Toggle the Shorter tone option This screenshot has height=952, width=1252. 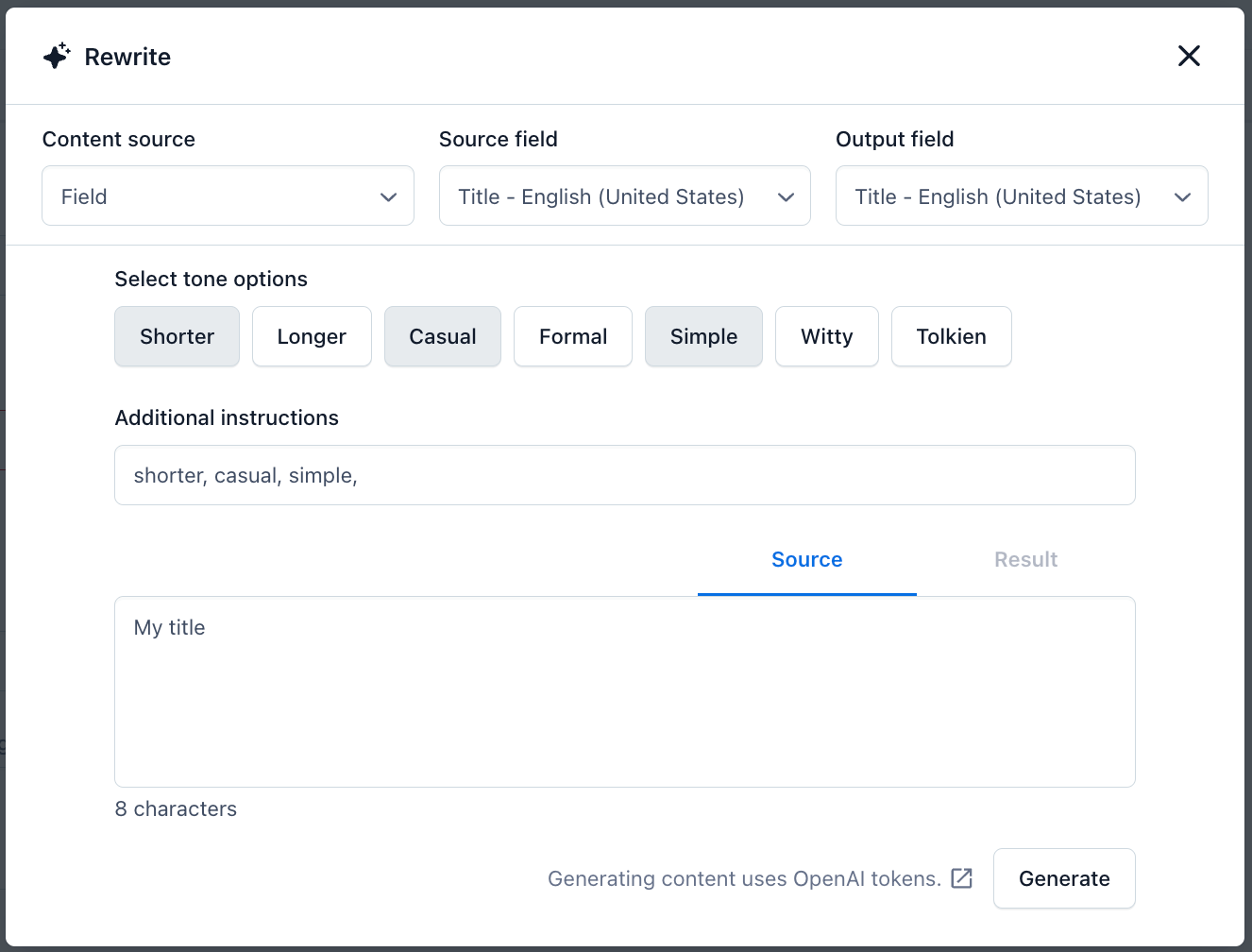tap(177, 336)
